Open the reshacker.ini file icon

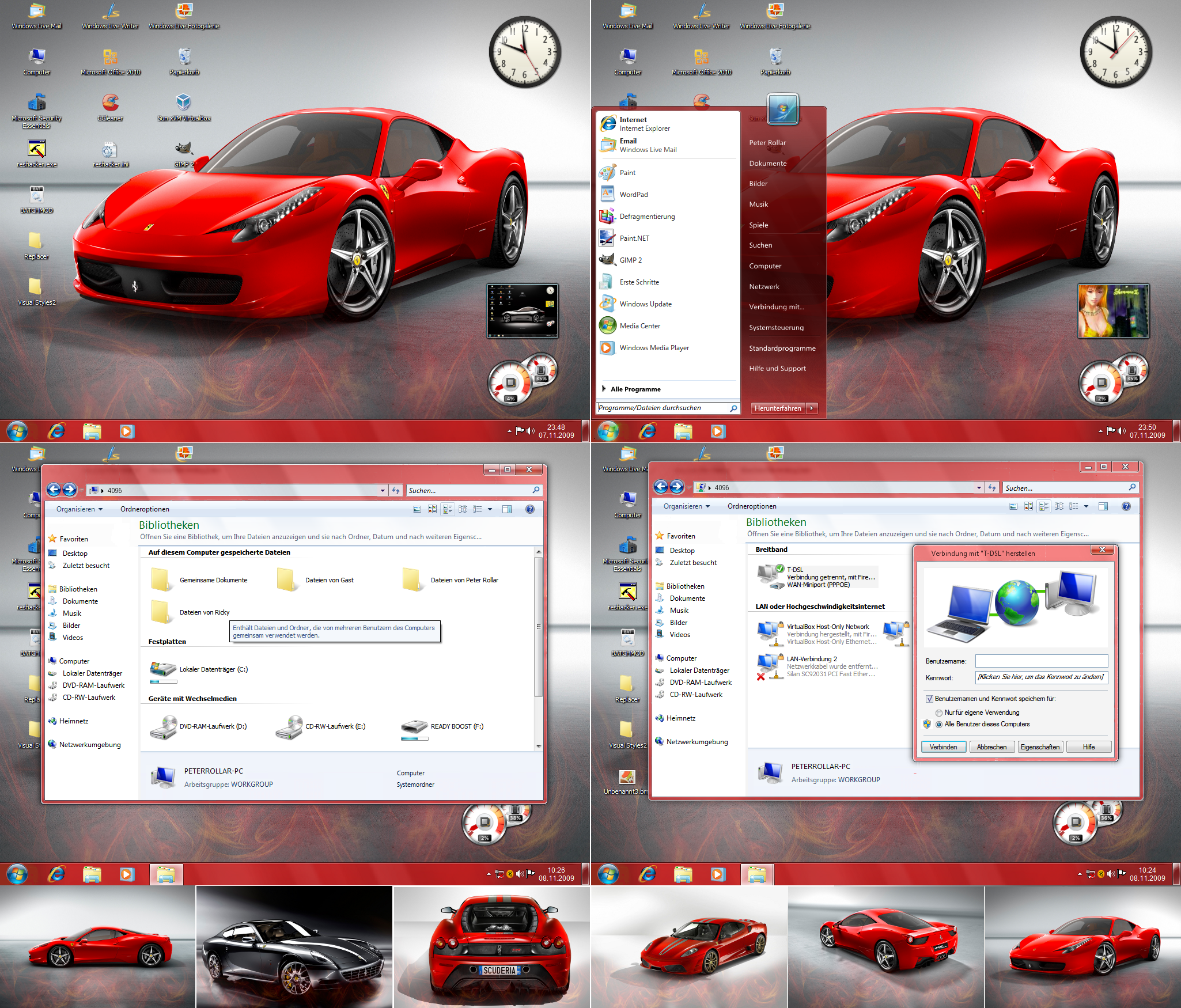tap(110, 154)
